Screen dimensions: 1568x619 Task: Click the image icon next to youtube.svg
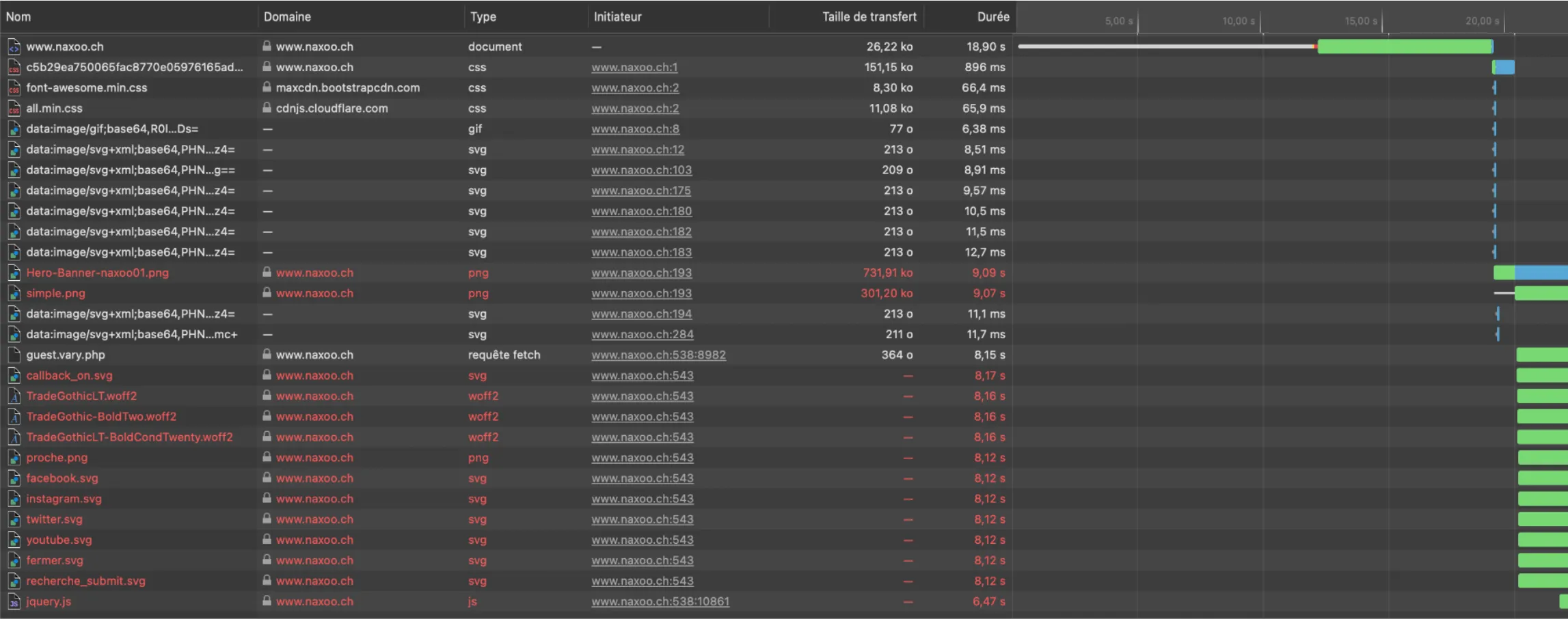coord(14,540)
